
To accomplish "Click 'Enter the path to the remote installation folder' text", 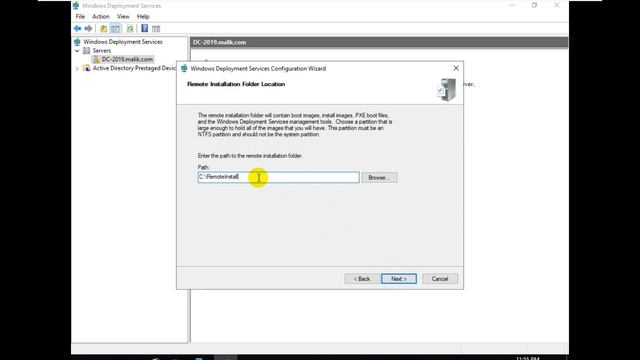I will [250, 156].
